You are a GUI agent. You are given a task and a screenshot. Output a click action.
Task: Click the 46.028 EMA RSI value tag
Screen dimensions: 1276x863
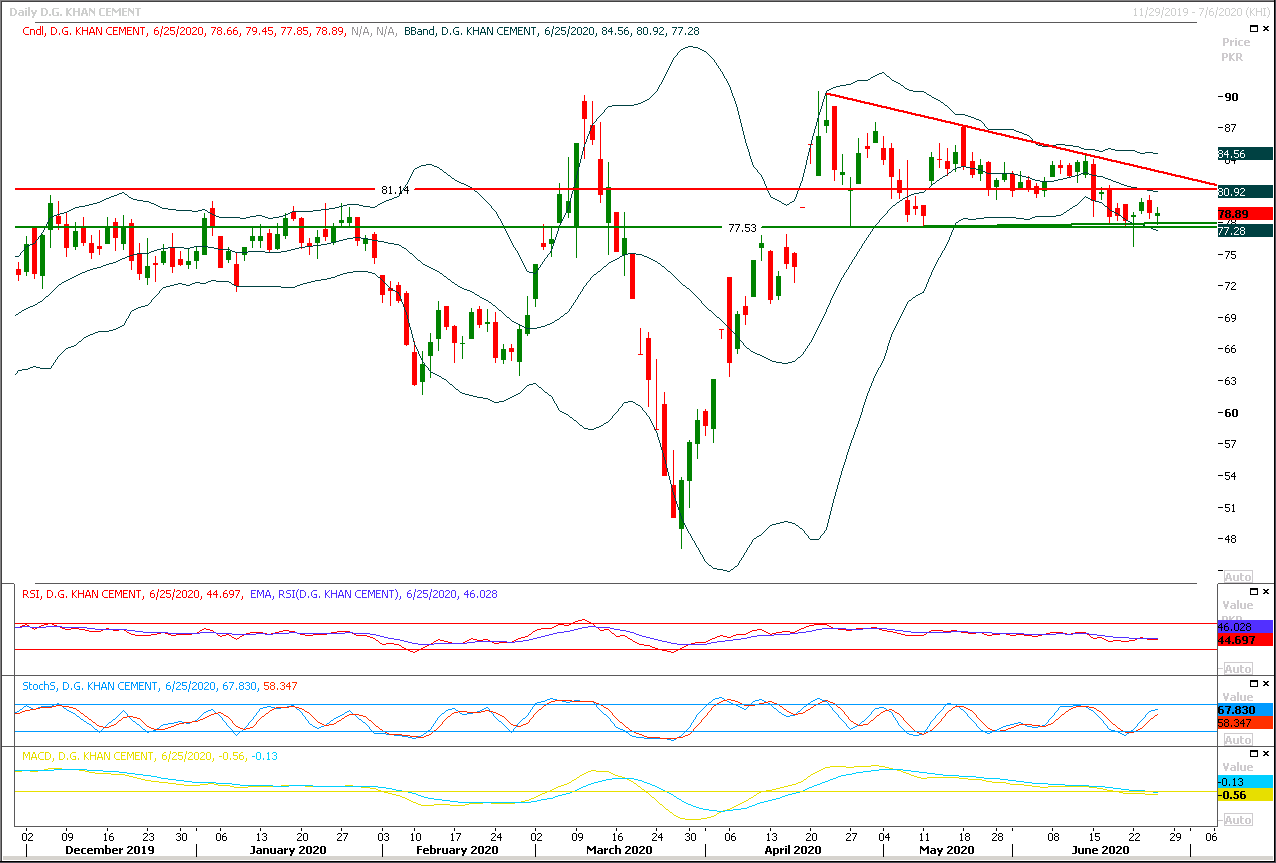(1245, 626)
